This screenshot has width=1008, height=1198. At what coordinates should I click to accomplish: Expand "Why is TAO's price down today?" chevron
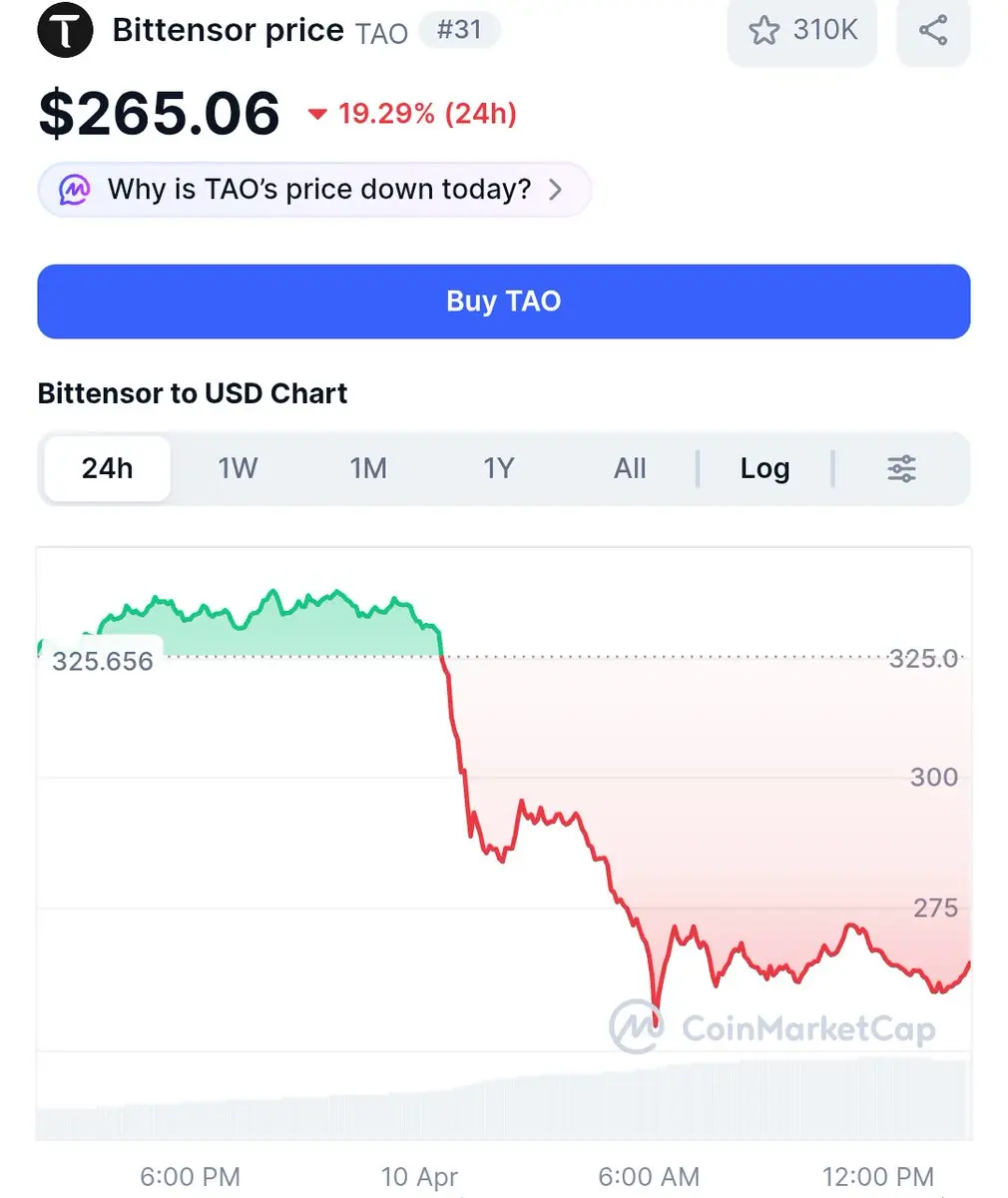(556, 190)
